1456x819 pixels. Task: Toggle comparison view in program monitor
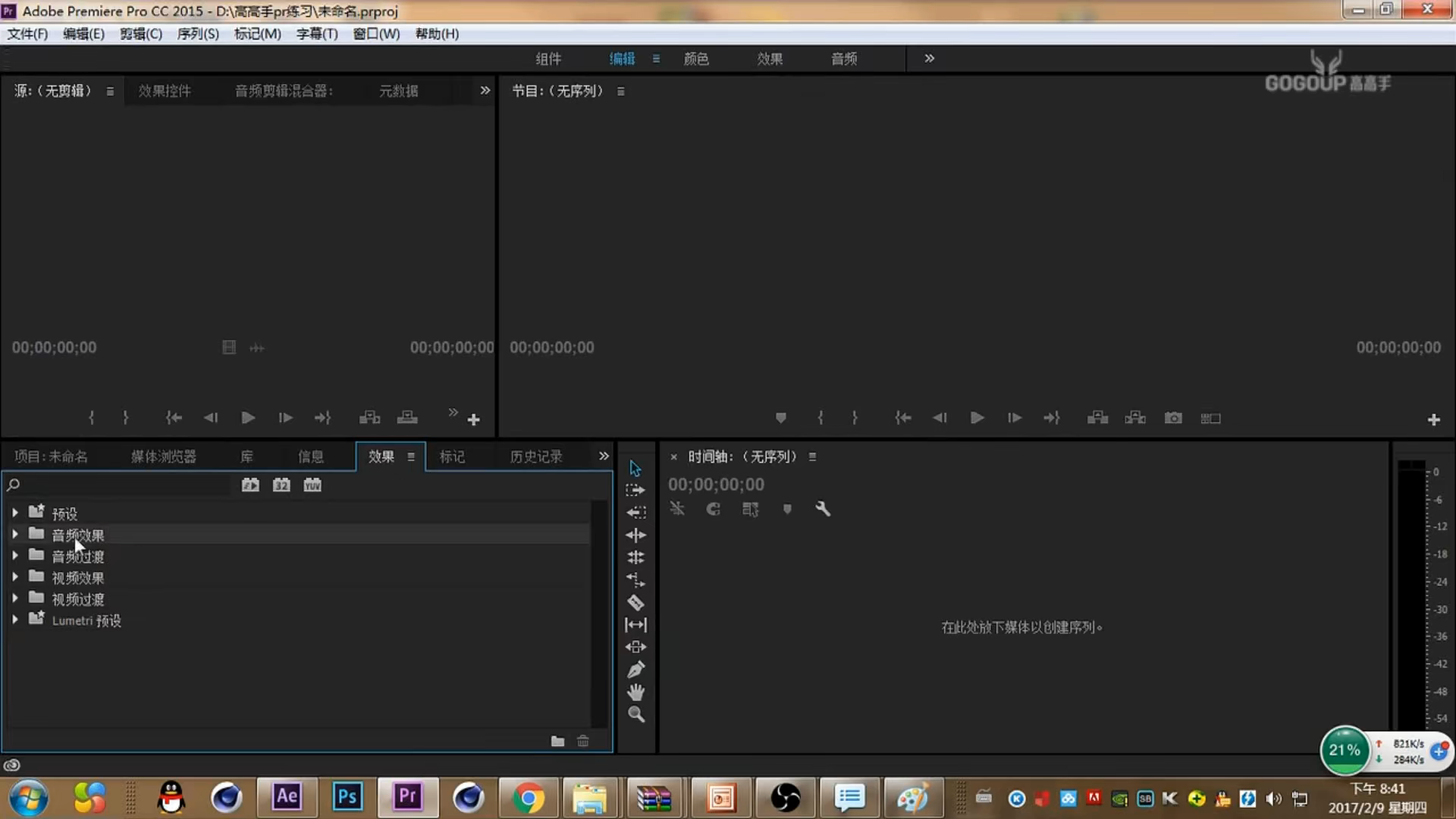tap(1210, 418)
